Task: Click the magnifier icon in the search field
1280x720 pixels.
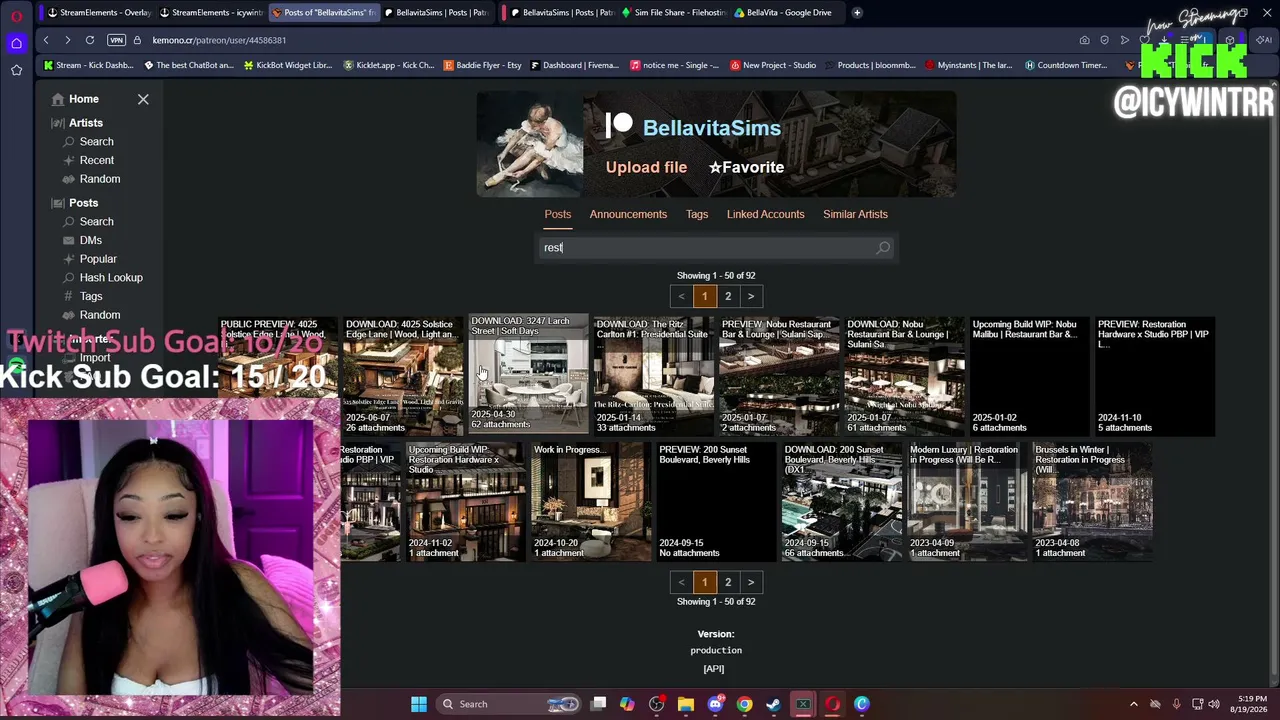Action: pos(883,248)
